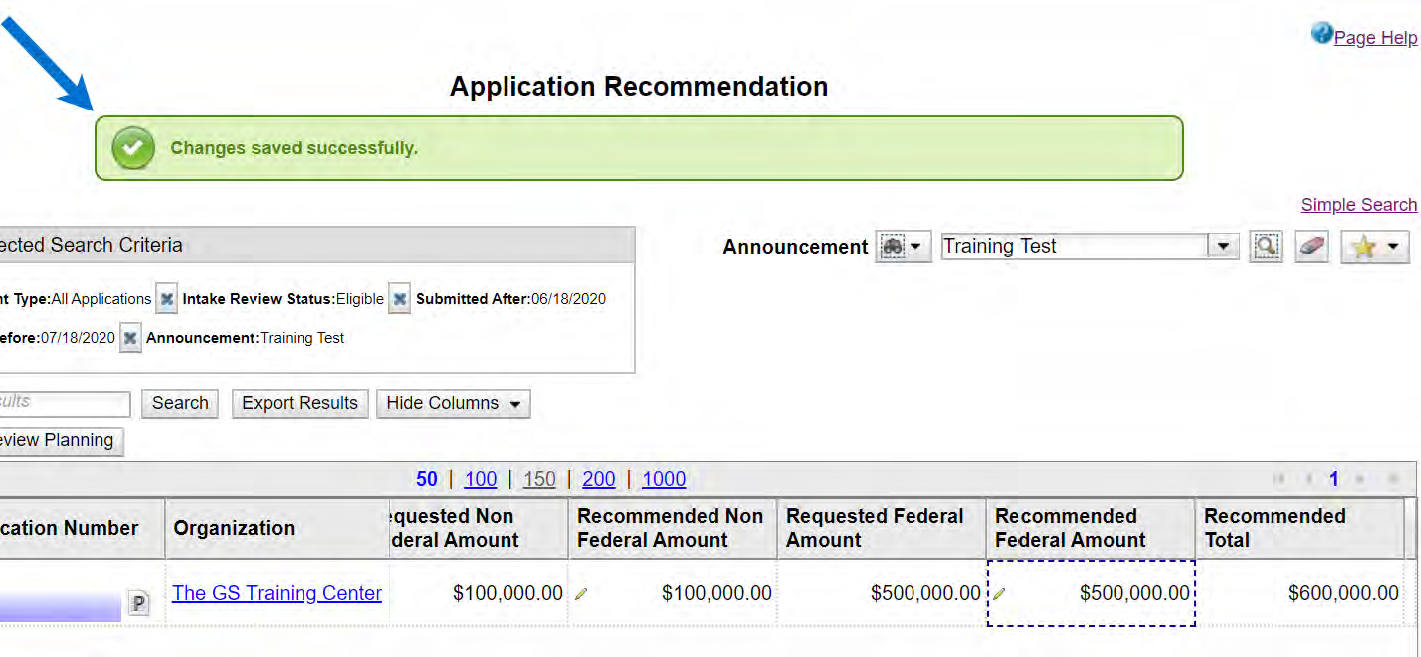Click the P icon beside application number
Image resolution: width=1421 pixels, height=657 pixels.
pyautogui.click(x=138, y=603)
